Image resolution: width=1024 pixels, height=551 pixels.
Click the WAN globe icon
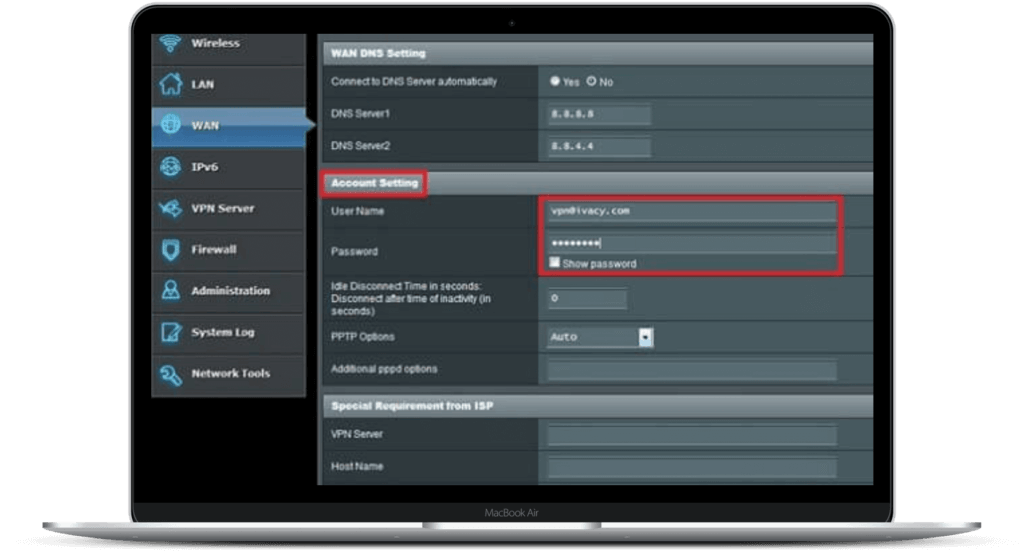click(x=171, y=124)
